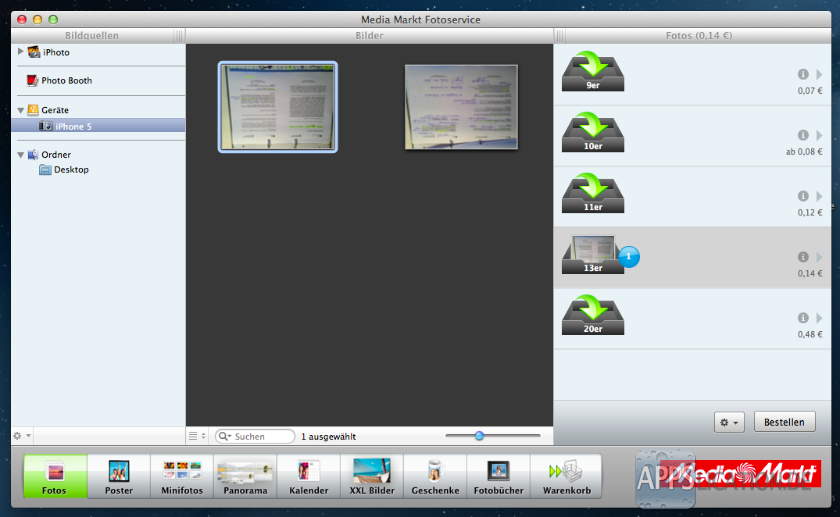The width and height of the screenshot is (840, 517).
Task: Select iPhone 5 device in sidebar
Action: (98, 126)
